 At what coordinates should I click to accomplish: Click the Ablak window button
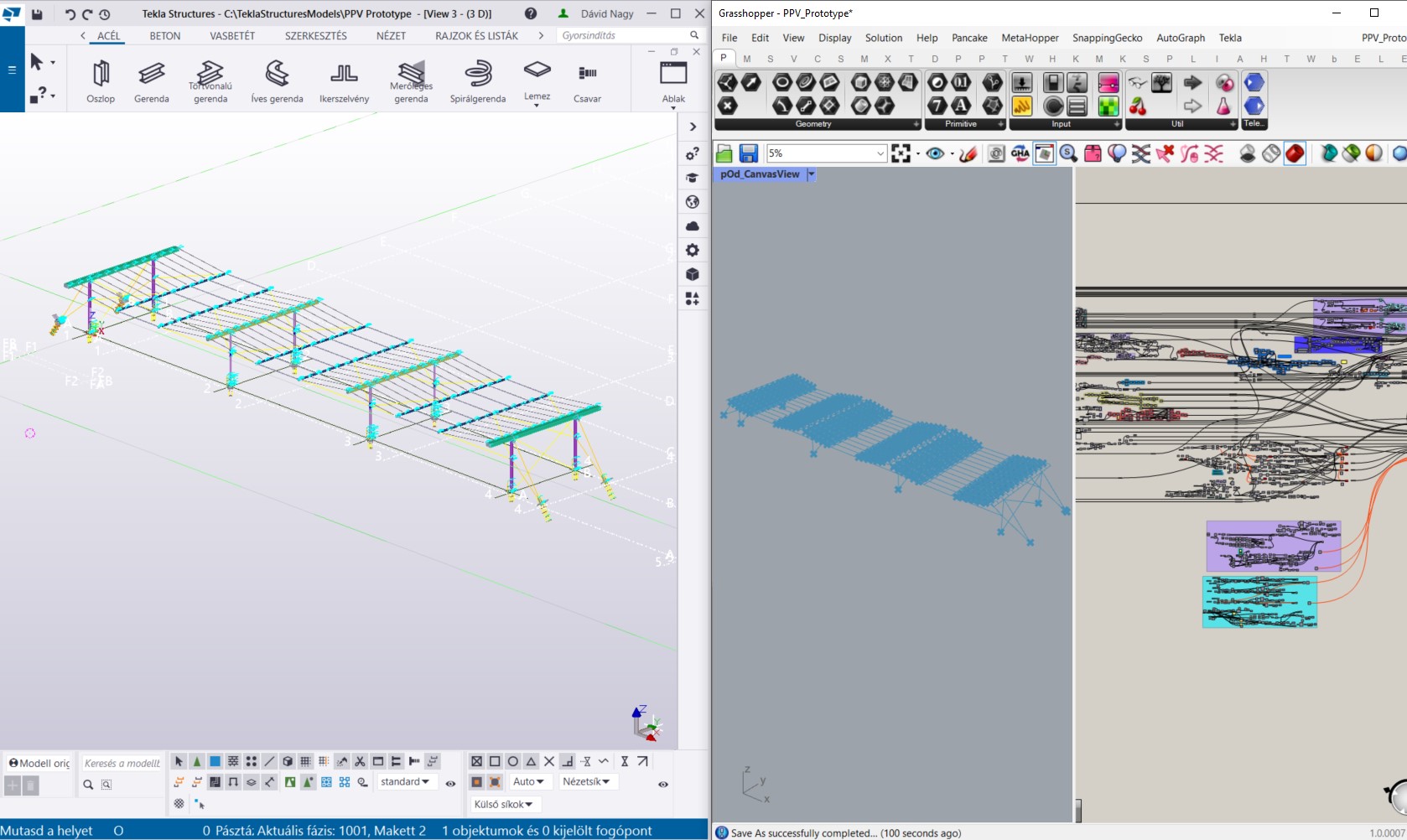[x=673, y=81]
